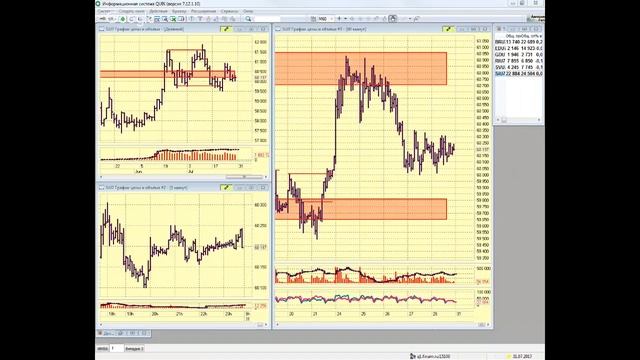Select the lower orange zone on 60-minute chart

tap(361, 209)
